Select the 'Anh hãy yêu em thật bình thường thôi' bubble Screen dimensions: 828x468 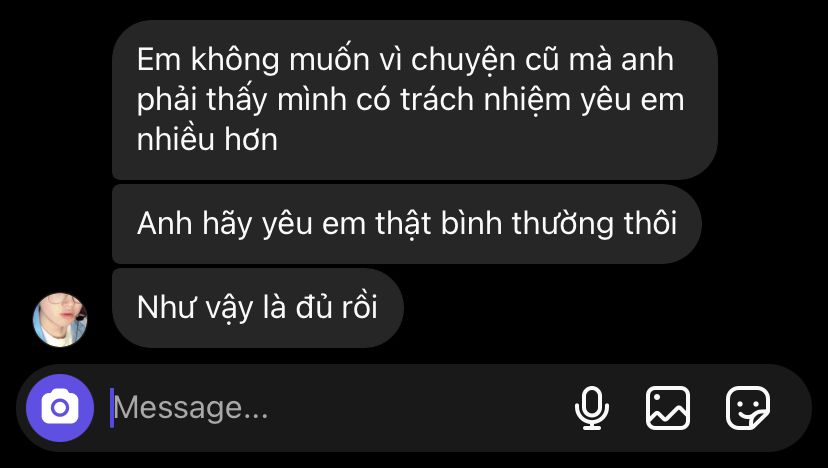[x=407, y=224]
